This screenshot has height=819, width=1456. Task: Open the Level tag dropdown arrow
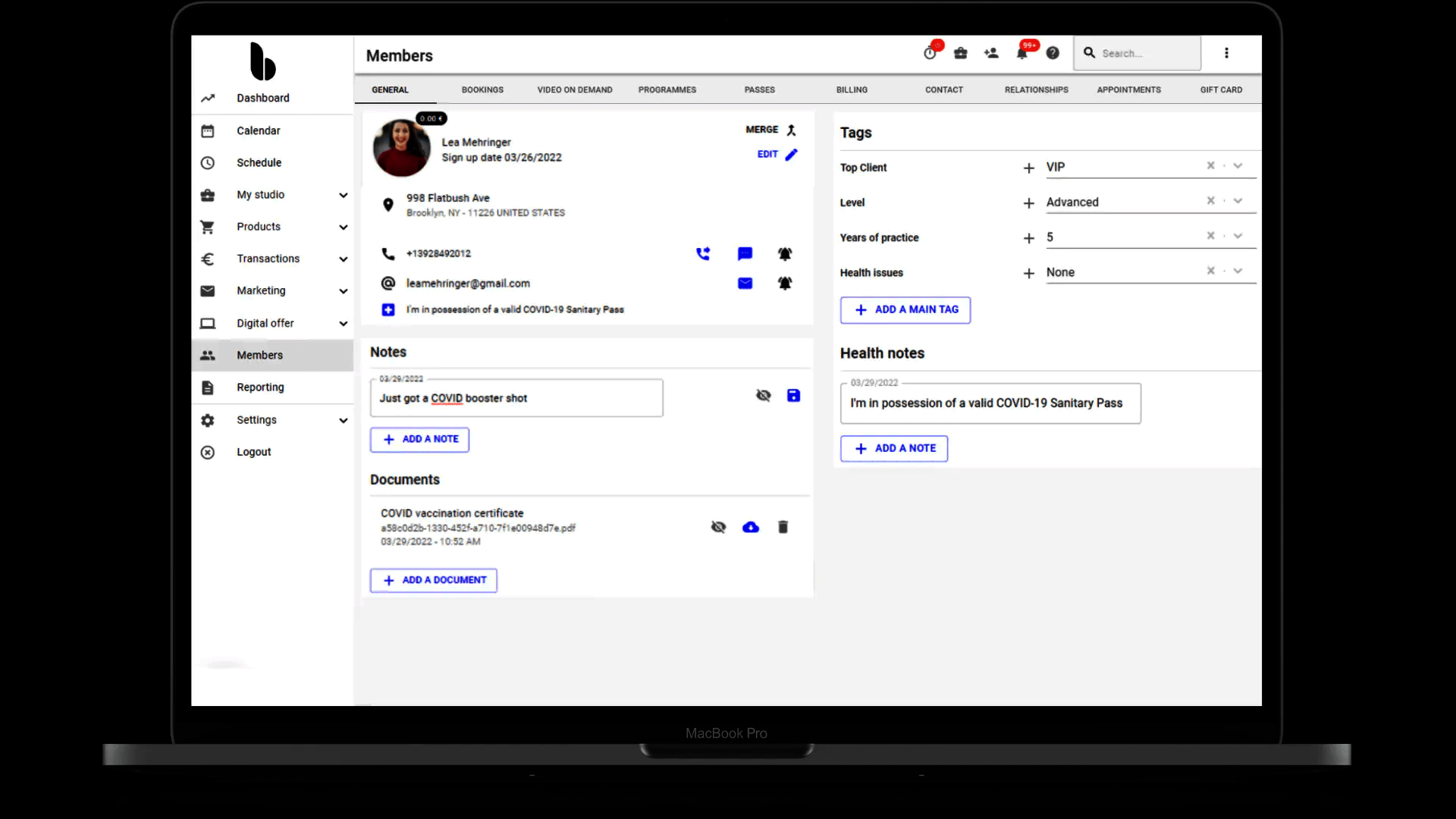click(x=1238, y=201)
